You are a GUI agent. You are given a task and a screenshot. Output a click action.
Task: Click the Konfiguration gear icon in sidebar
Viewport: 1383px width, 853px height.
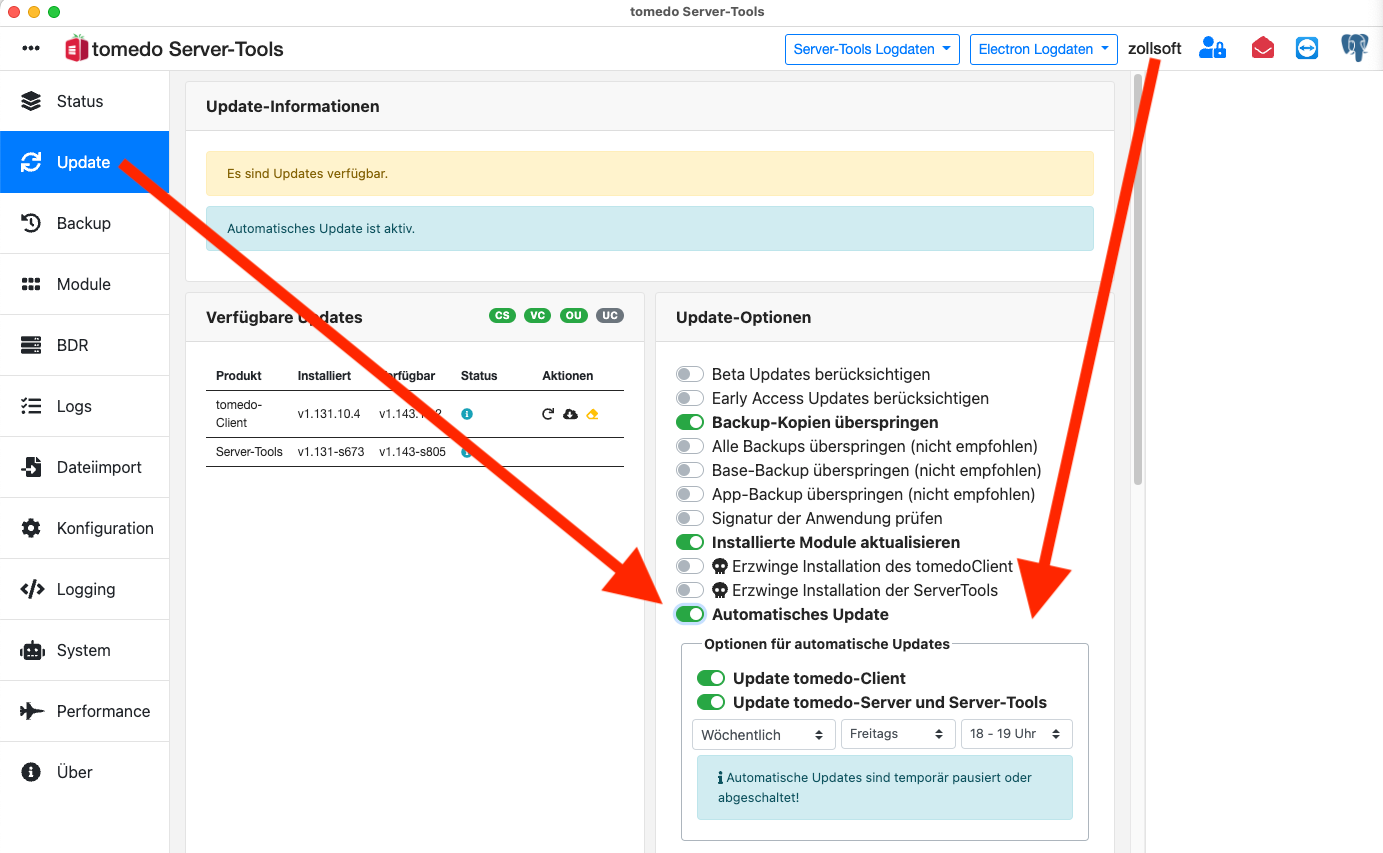[31, 528]
